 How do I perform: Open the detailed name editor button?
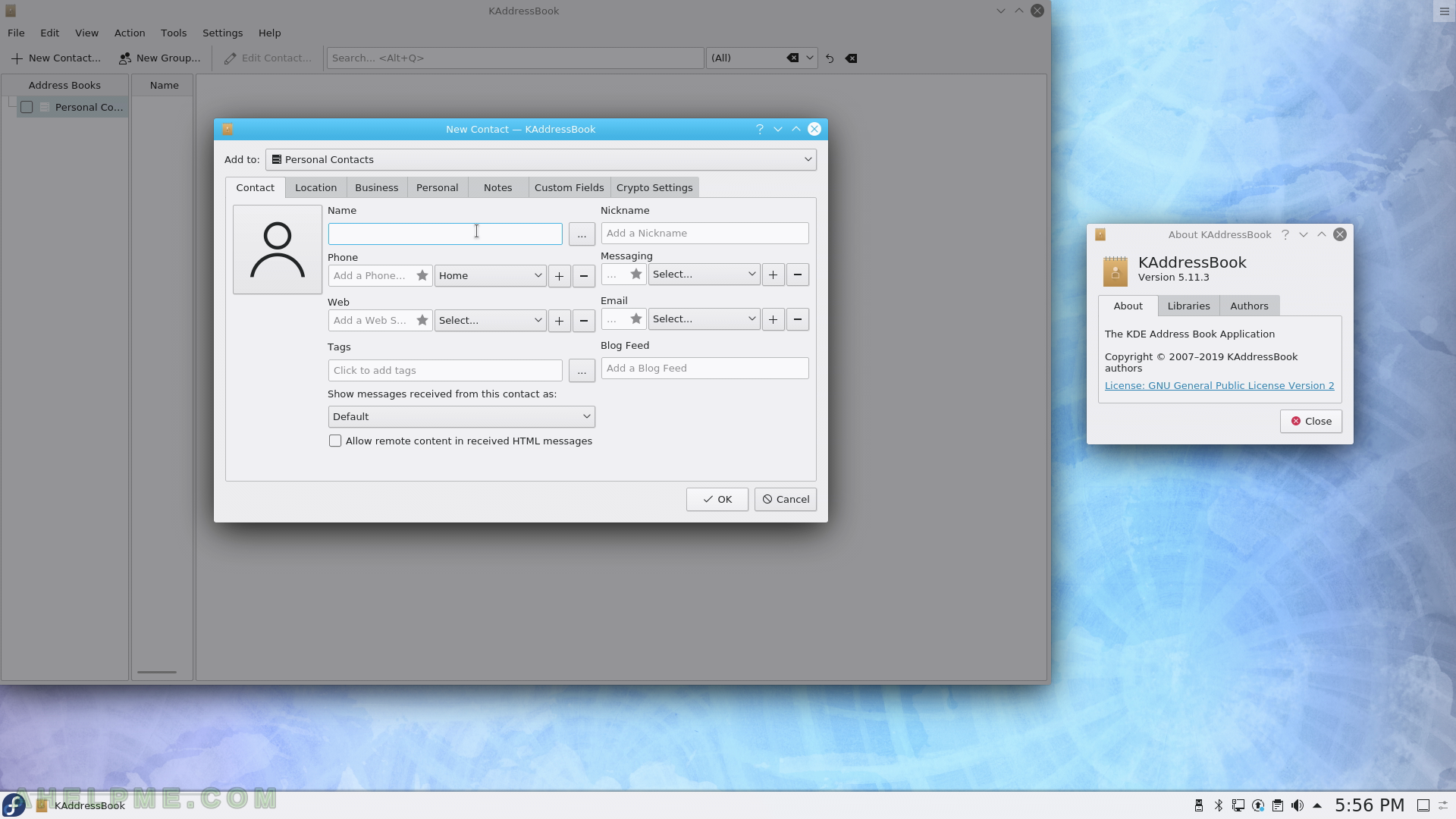coord(582,234)
